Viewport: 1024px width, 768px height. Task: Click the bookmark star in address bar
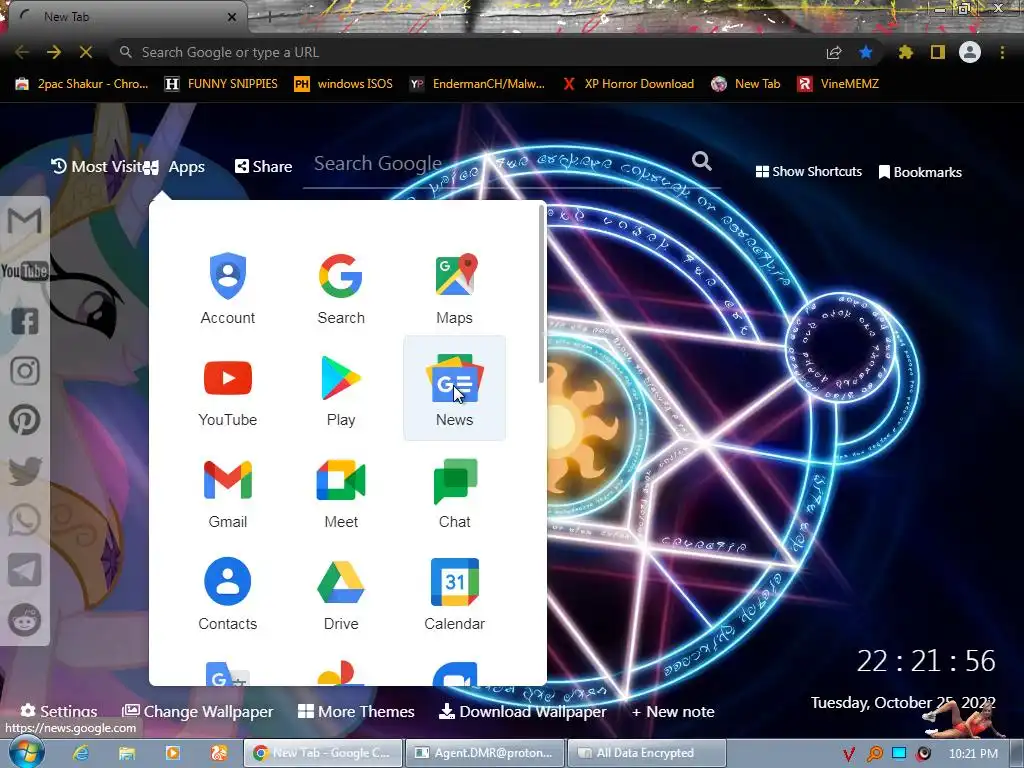866,52
